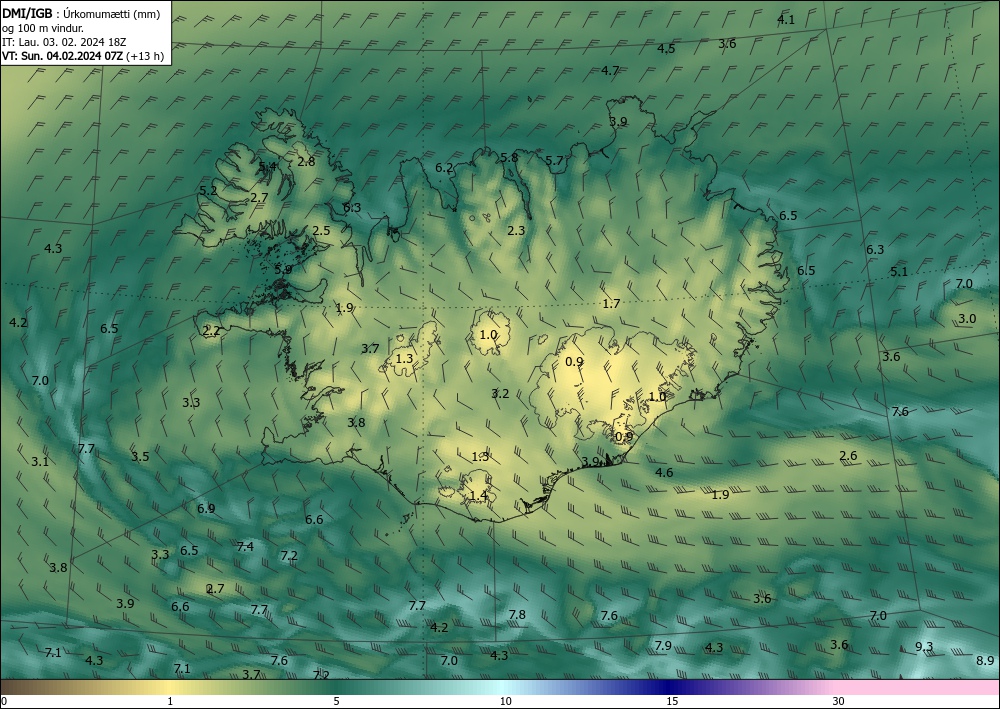
Task: Click the precipitation value 1.4
Action: [478, 495]
